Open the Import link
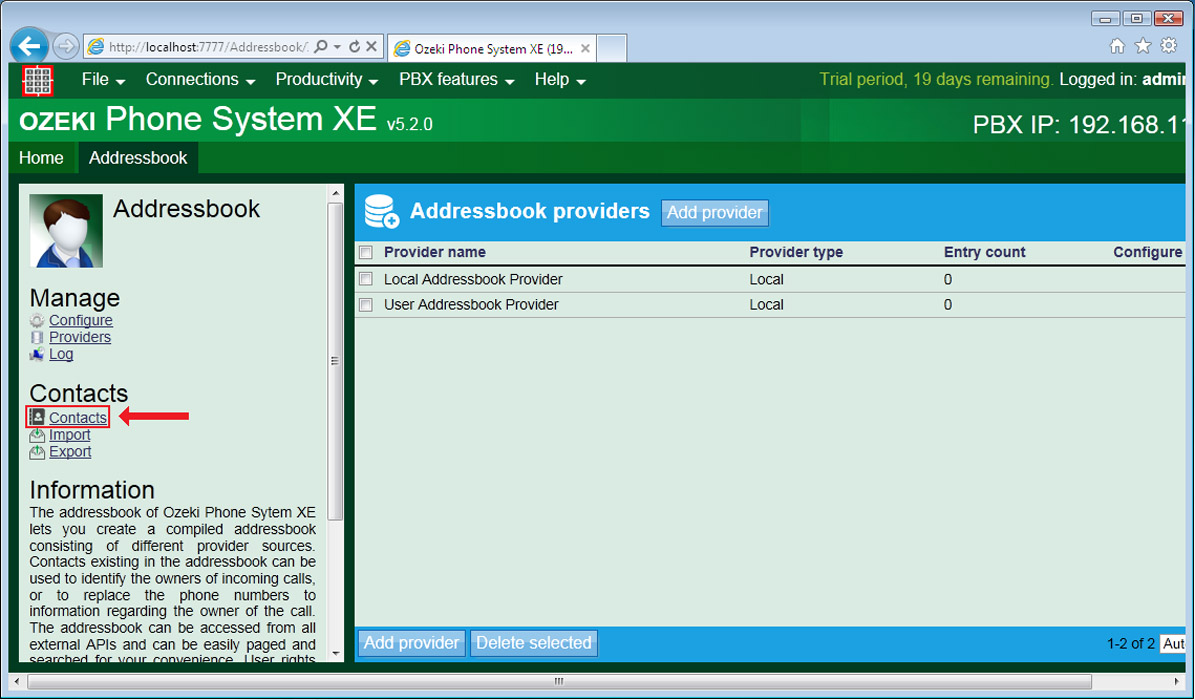This screenshot has width=1195, height=700. (x=69, y=435)
